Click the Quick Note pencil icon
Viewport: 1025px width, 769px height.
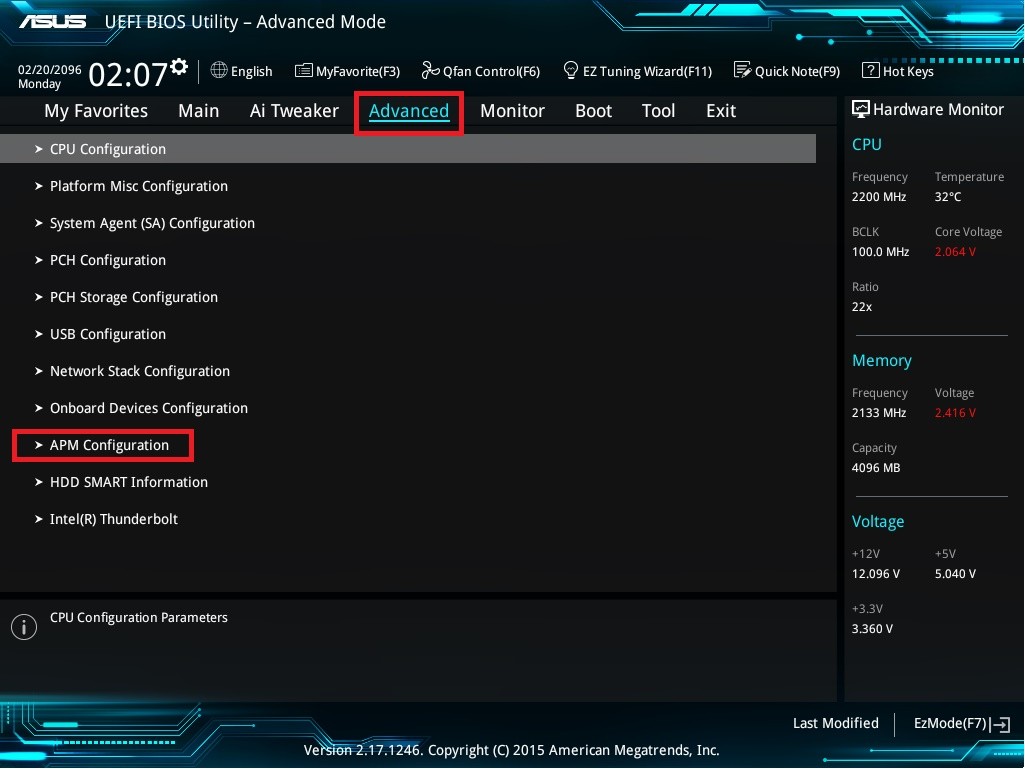pyautogui.click(x=742, y=70)
